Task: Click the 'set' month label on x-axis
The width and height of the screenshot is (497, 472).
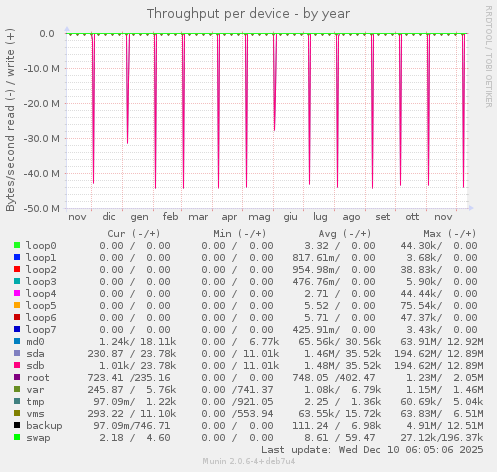Action: tap(383, 217)
